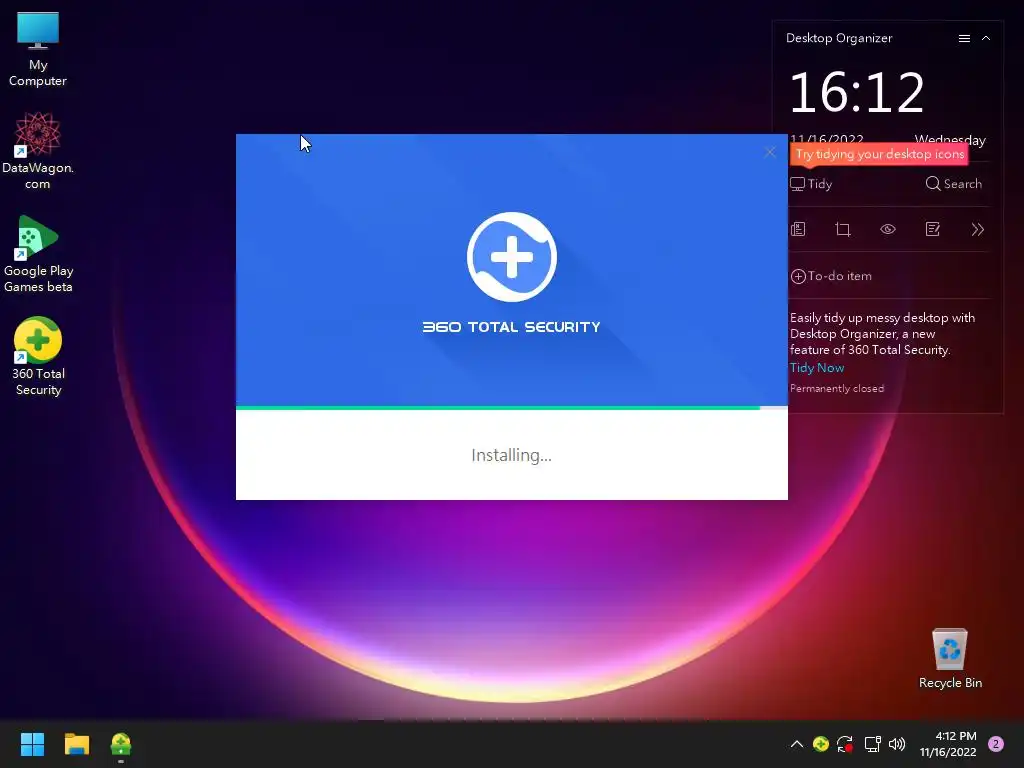Open the volume speaker tray icon

point(897,744)
